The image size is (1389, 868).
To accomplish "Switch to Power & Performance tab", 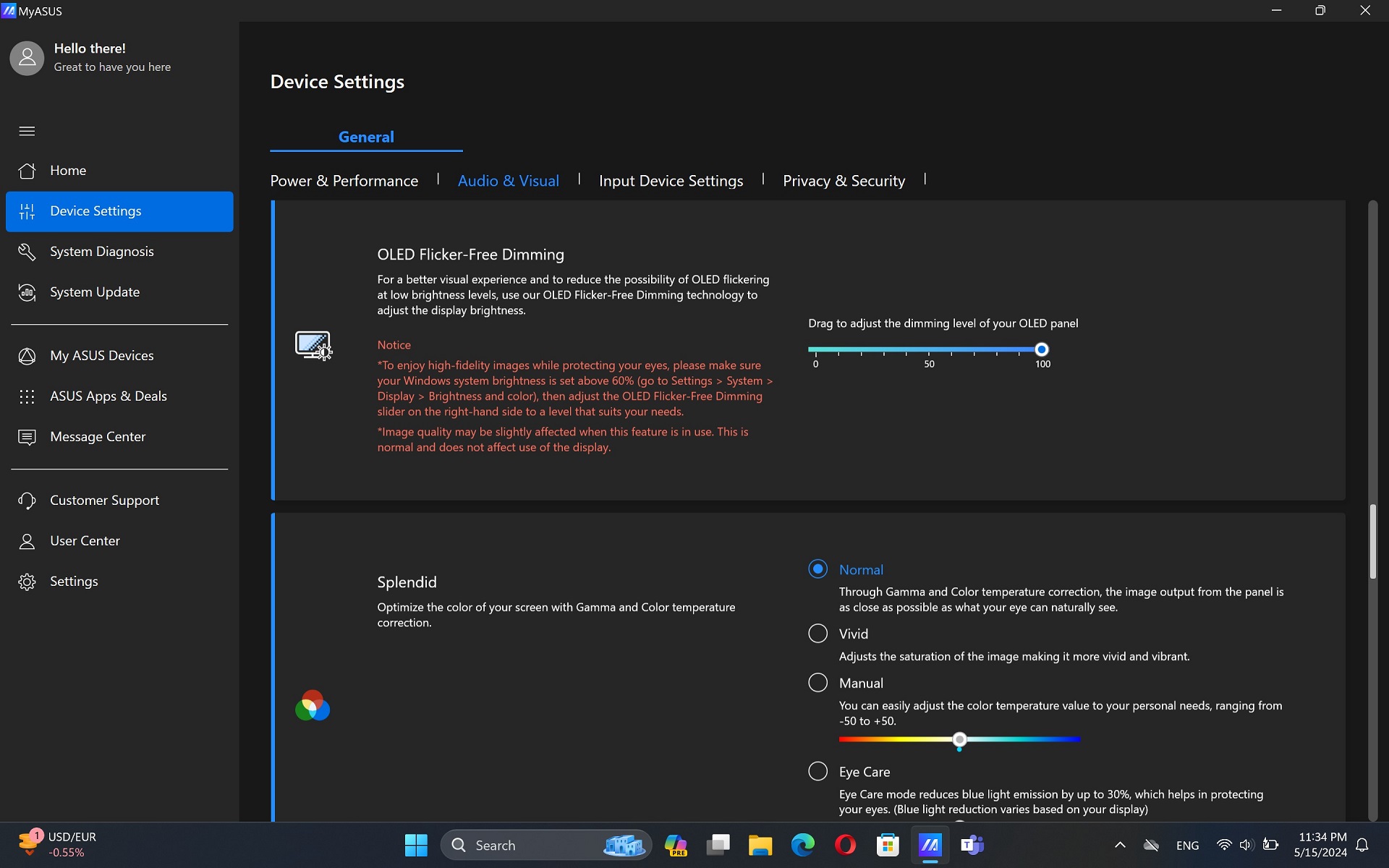I will [344, 181].
